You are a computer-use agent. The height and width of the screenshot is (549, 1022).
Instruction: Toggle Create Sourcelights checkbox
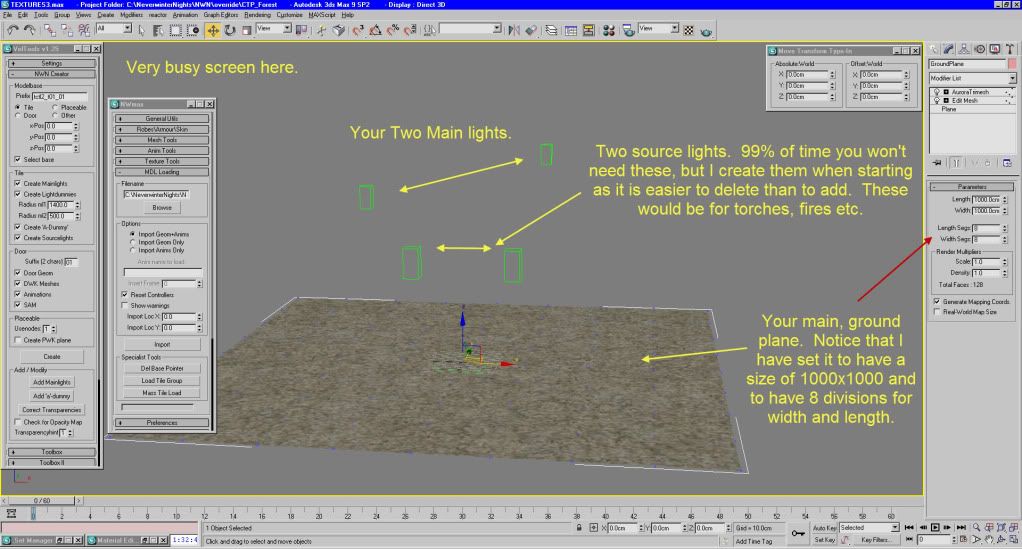point(18,238)
